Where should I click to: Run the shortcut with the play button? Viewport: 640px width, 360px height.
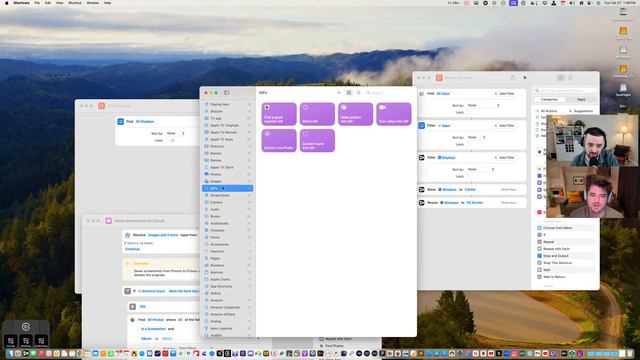point(525,78)
